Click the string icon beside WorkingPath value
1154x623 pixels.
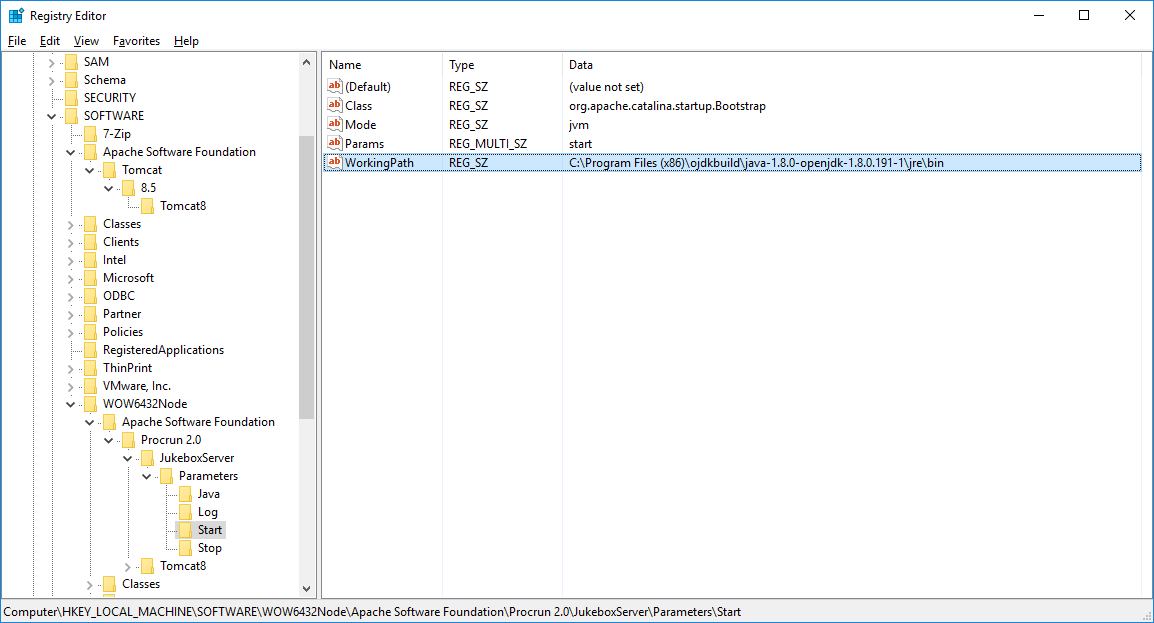[x=335, y=162]
